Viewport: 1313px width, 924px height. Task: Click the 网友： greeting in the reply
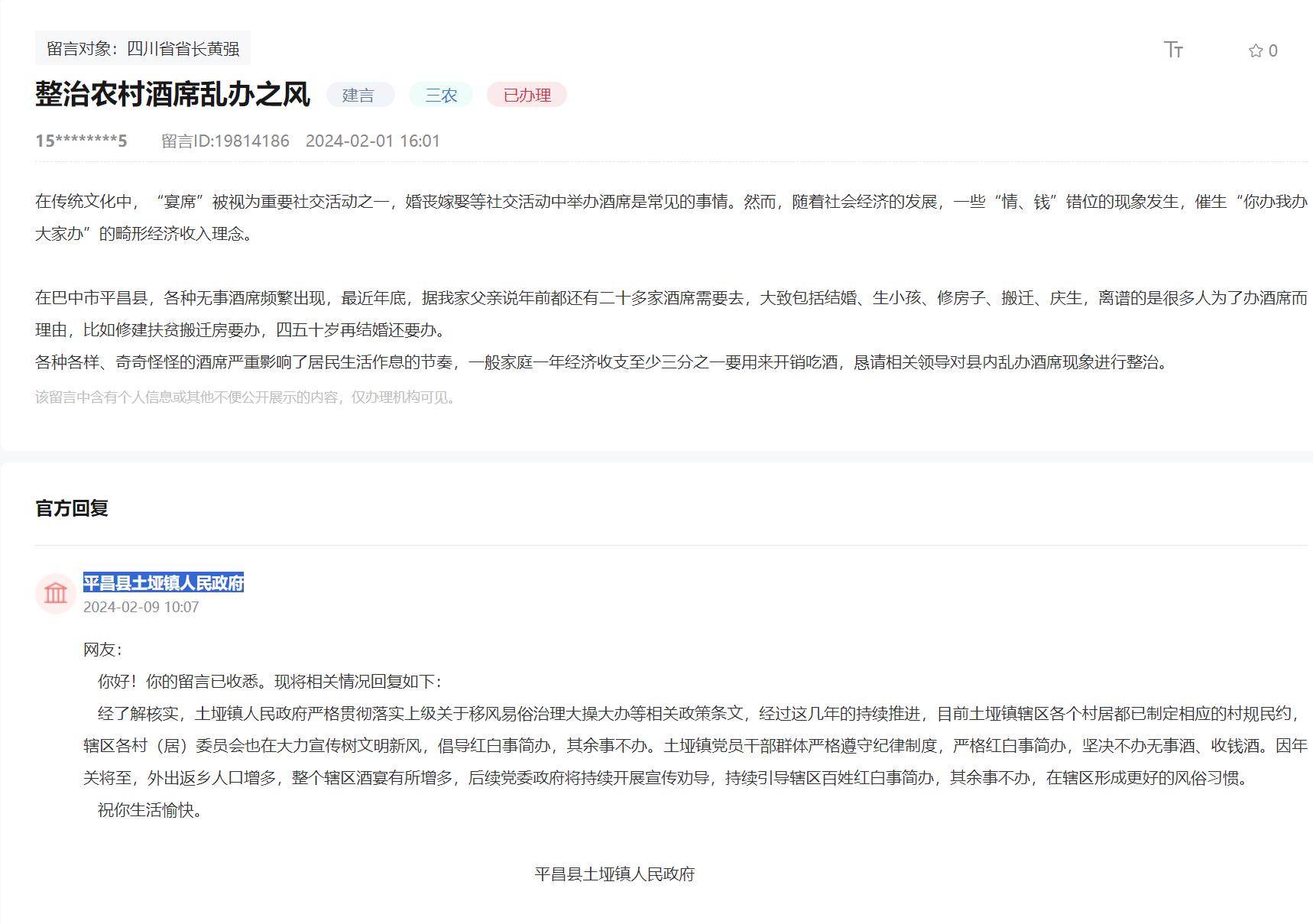[x=103, y=650]
